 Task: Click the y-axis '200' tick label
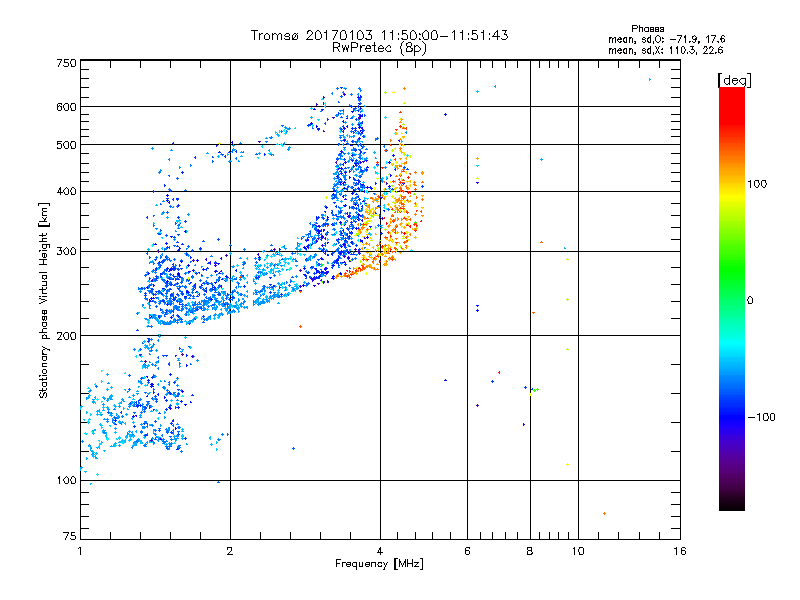[x=66, y=336]
